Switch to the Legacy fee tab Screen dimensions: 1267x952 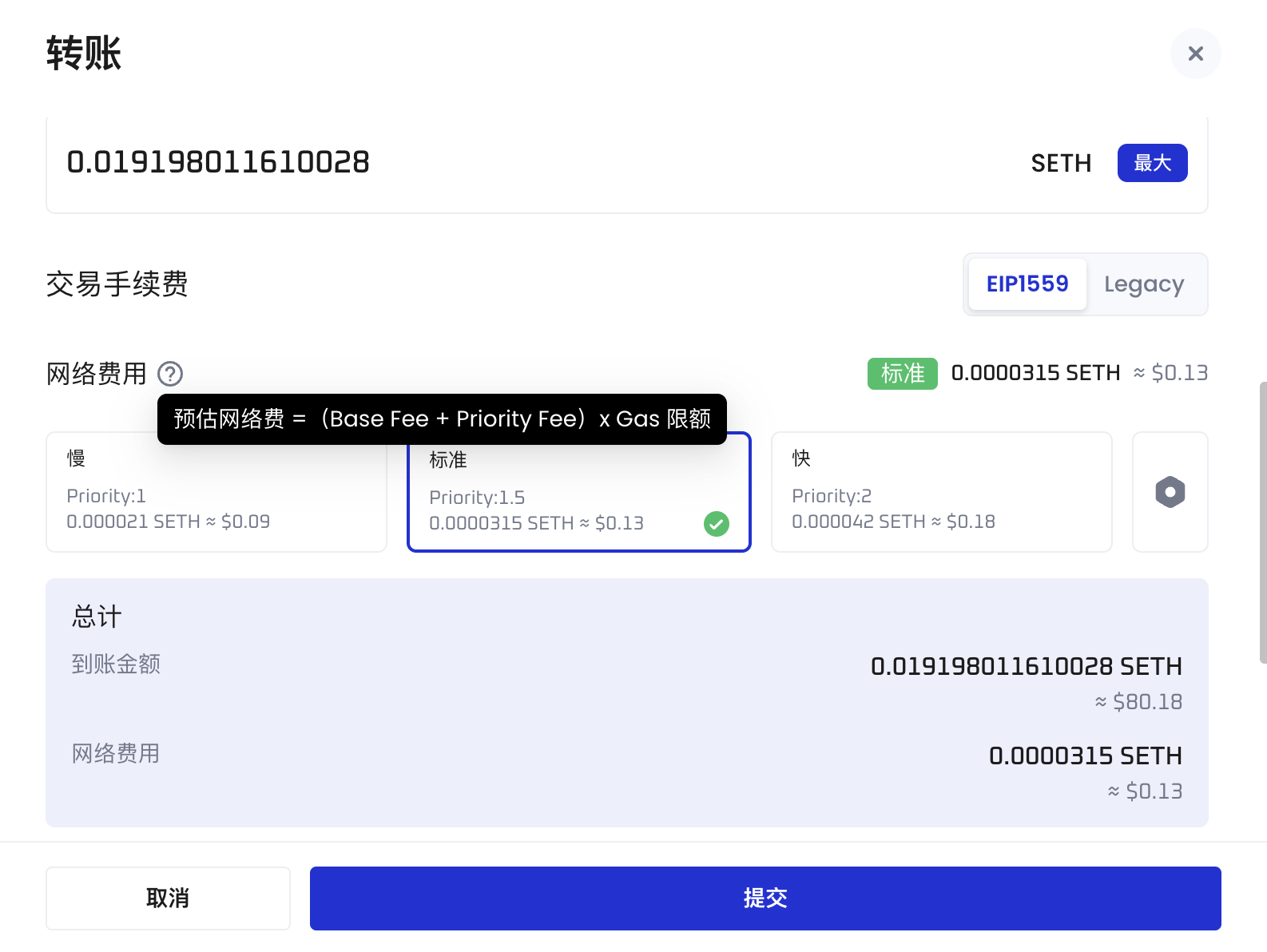click(x=1144, y=284)
